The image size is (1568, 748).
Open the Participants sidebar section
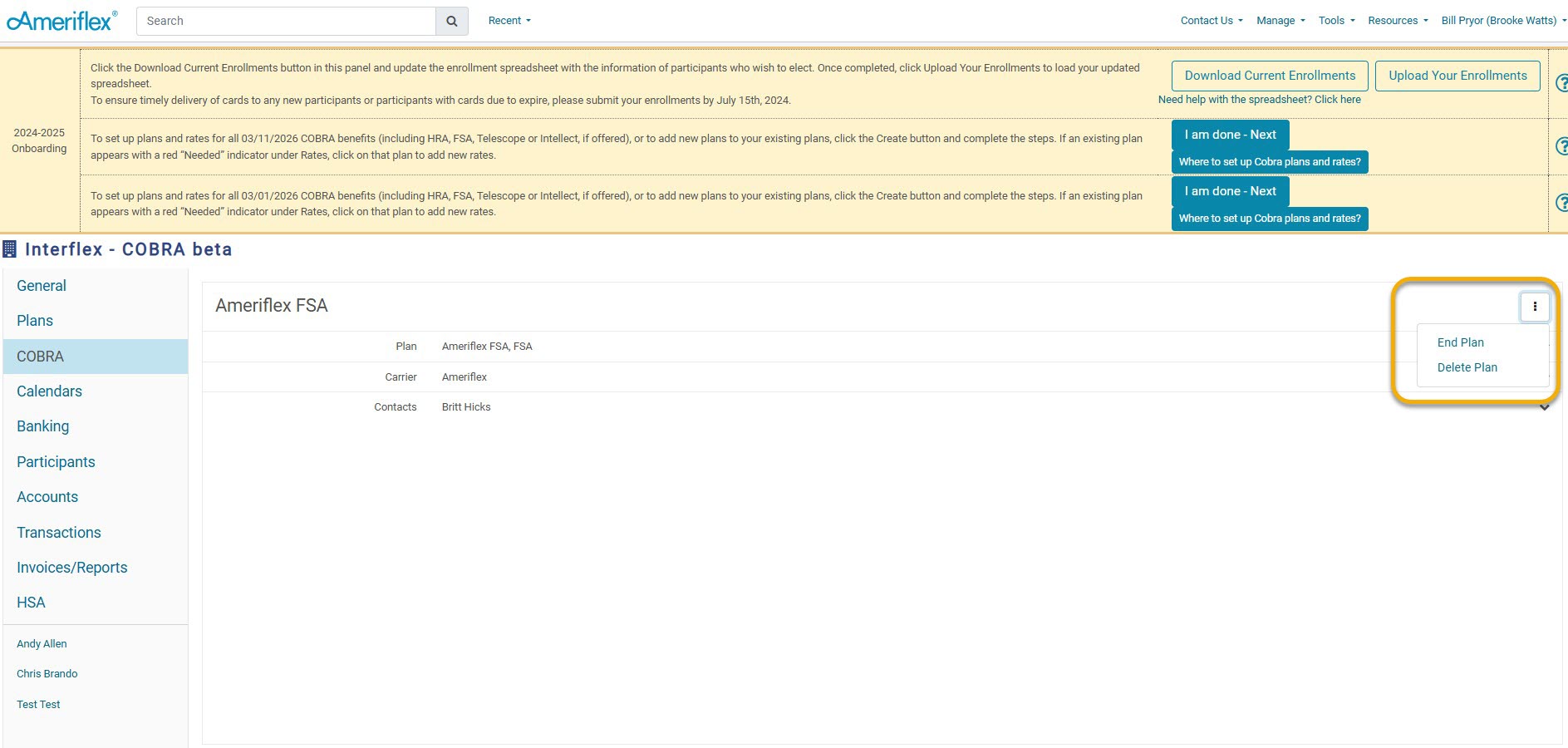tap(56, 462)
